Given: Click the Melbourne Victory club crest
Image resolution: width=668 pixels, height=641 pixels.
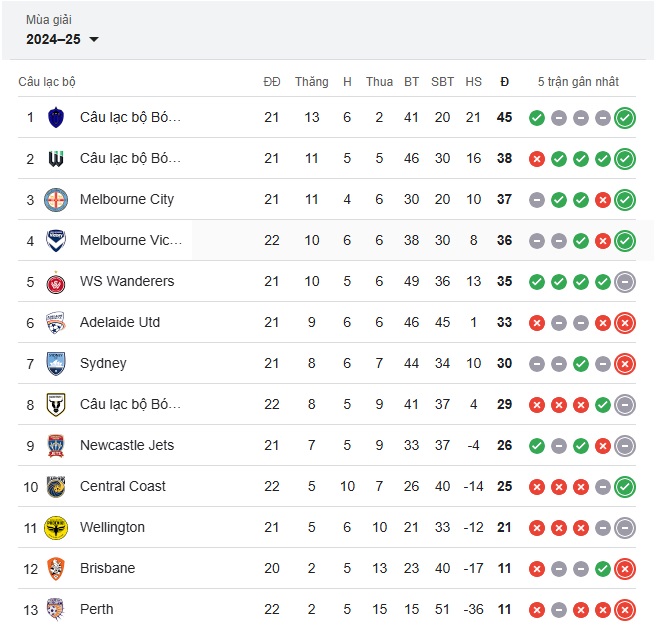Looking at the screenshot, I should tap(56, 241).
